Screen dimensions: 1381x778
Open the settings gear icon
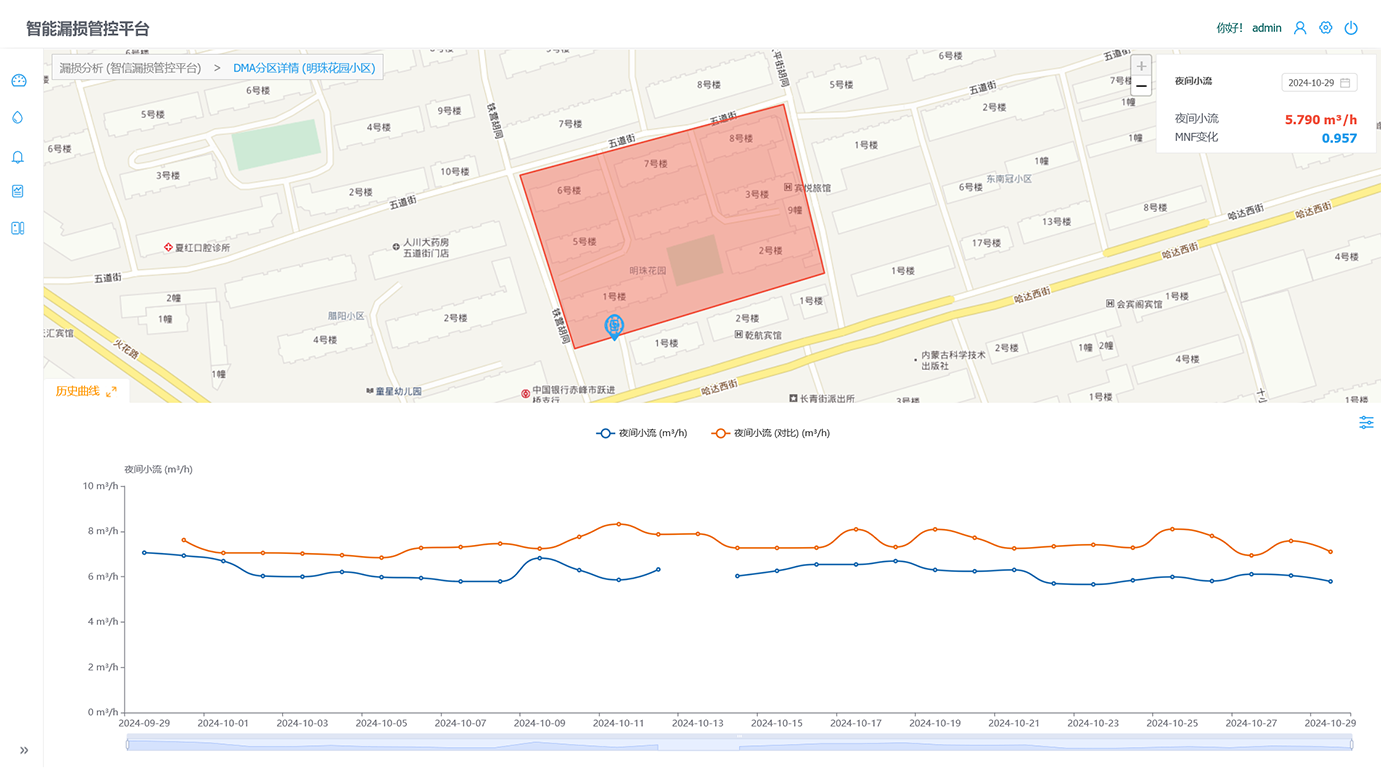point(1326,28)
